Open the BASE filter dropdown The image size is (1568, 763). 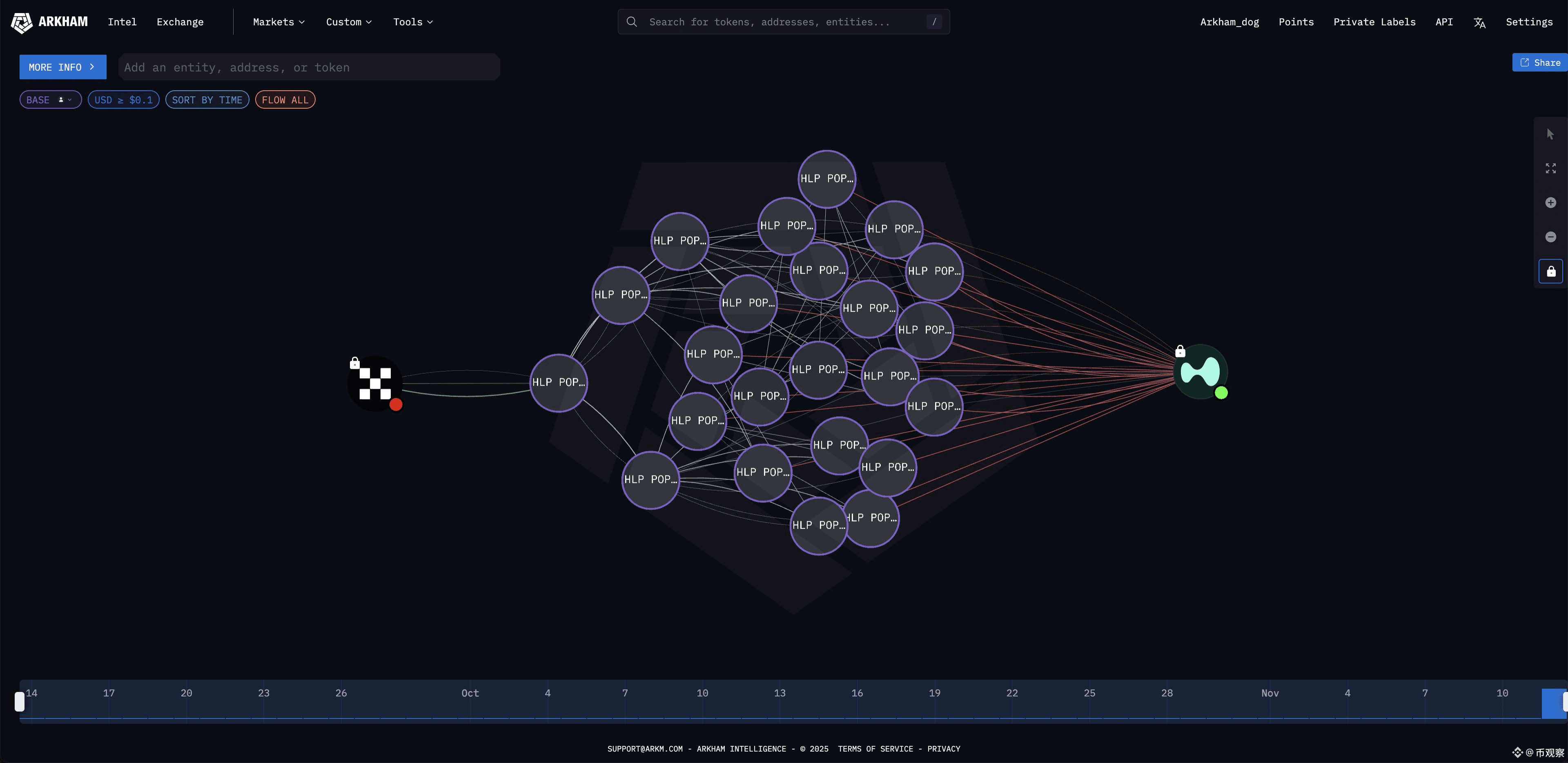coord(50,100)
